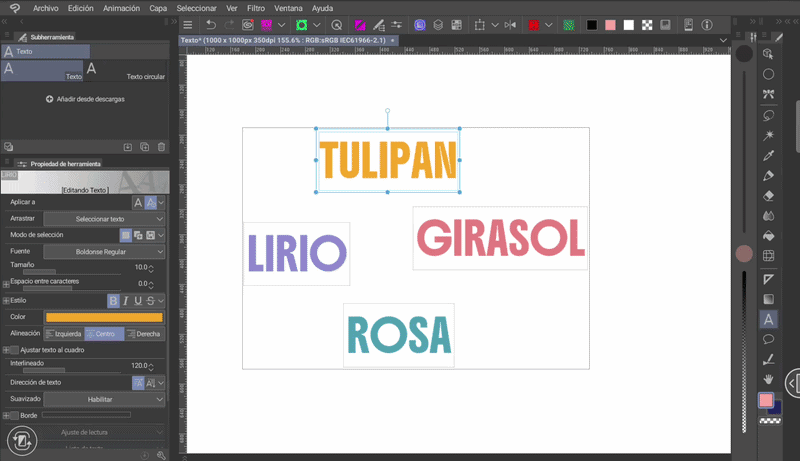Open the Arrastrar dropdown
This screenshot has height=461, width=800.
tap(105, 219)
